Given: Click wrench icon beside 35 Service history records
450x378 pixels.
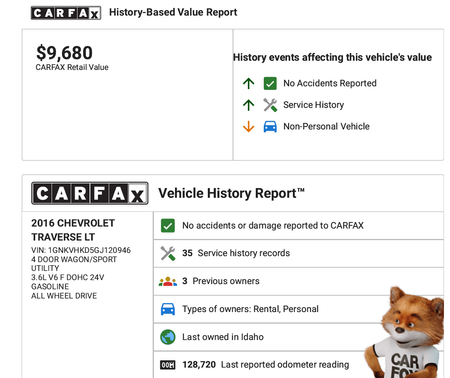Looking at the screenshot, I should 168,253.
